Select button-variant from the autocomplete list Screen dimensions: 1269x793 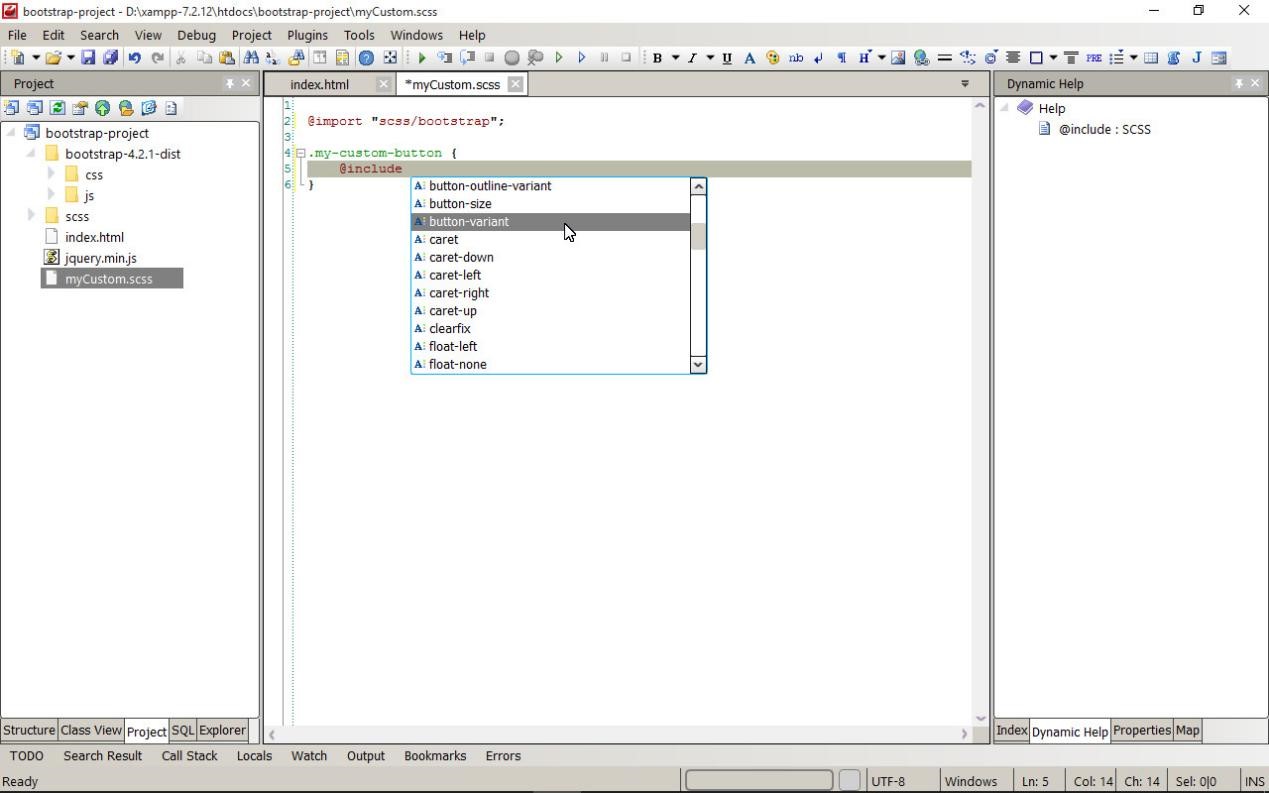tap(468, 221)
